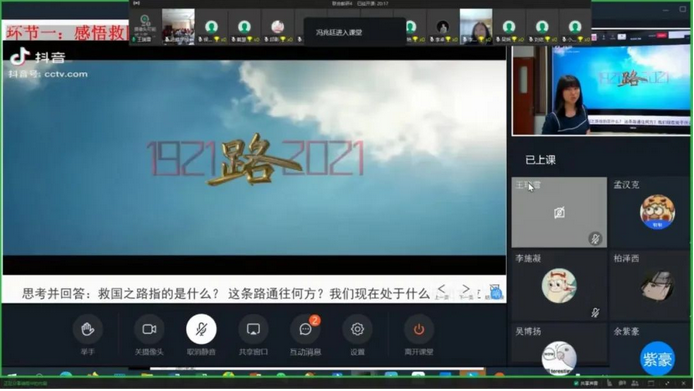The height and width of the screenshot is (391, 694).
Task: Click 余紫豪 blue avatar
Action: 657,358
